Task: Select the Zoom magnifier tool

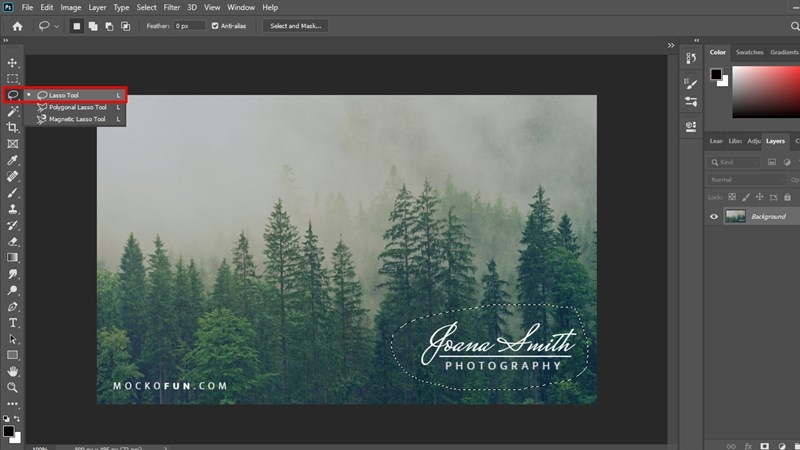Action: [13, 387]
